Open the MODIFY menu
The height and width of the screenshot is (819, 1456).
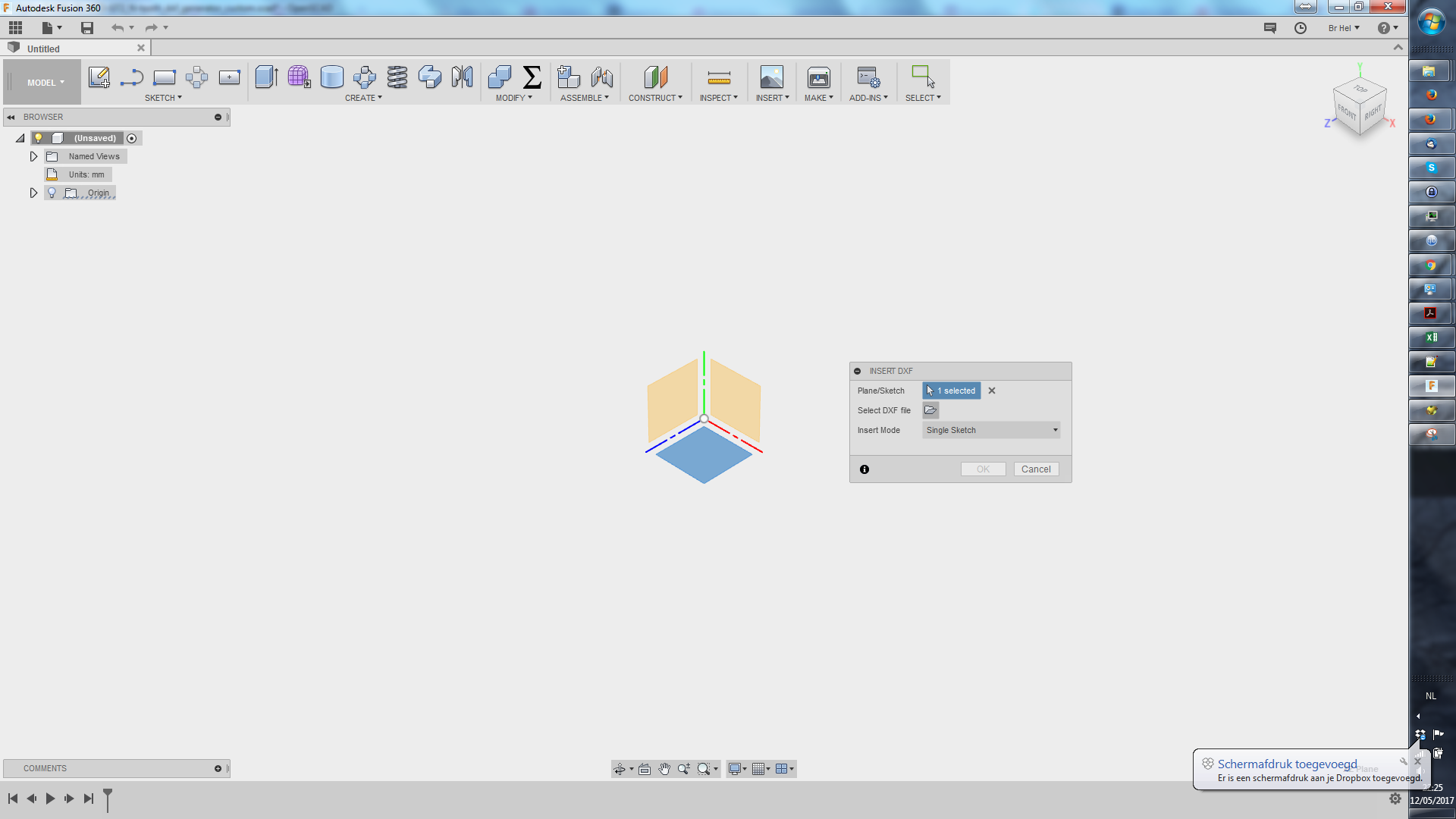pyautogui.click(x=513, y=98)
